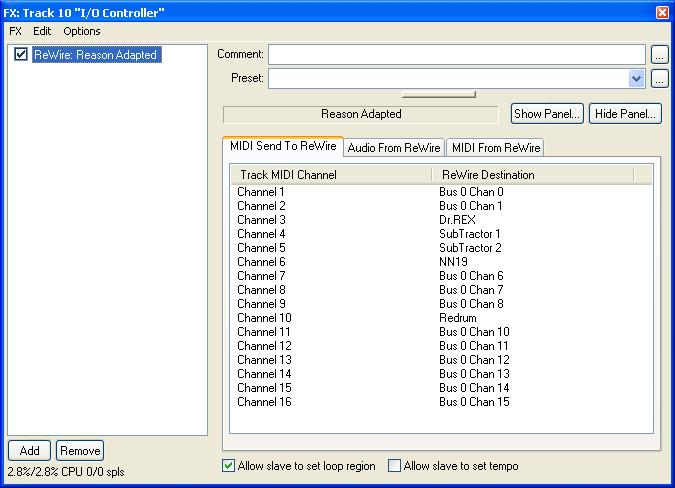675x488 pixels.
Task: Click the Bus 0 Chan 10 destination
Action: click(x=474, y=332)
